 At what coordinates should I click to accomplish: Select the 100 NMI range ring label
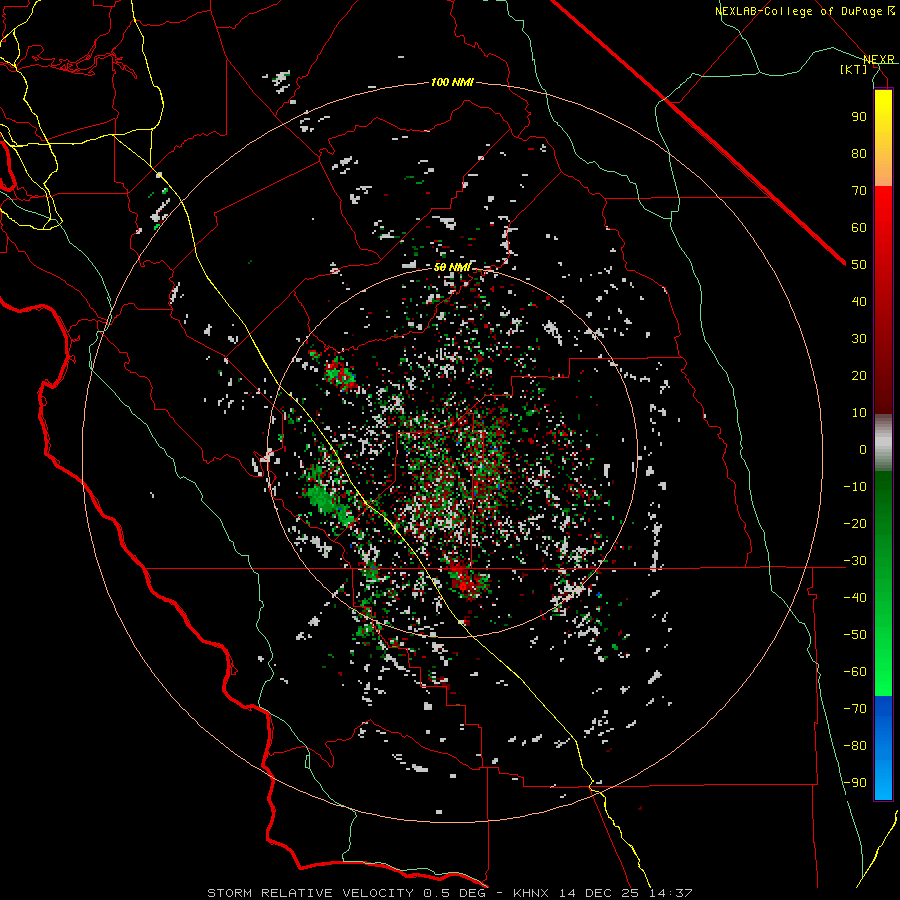click(x=452, y=82)
